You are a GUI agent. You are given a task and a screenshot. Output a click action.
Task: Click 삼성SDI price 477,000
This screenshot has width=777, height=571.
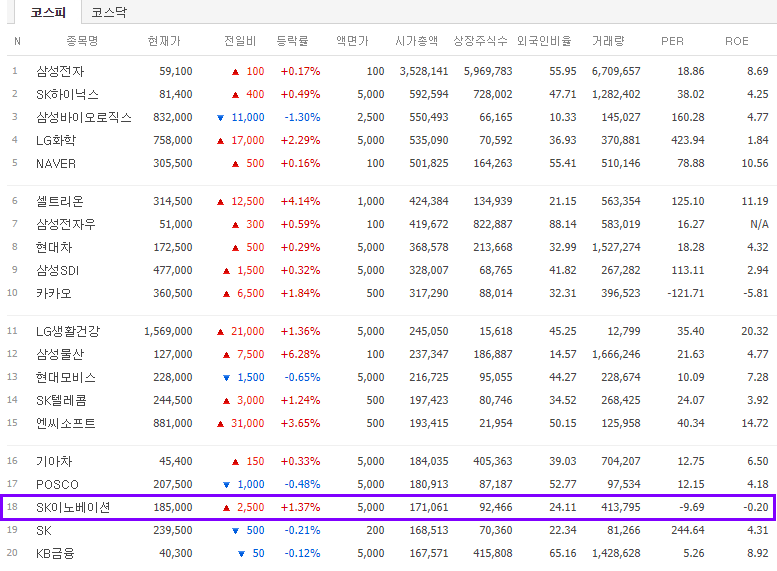[x=173, y=271]
